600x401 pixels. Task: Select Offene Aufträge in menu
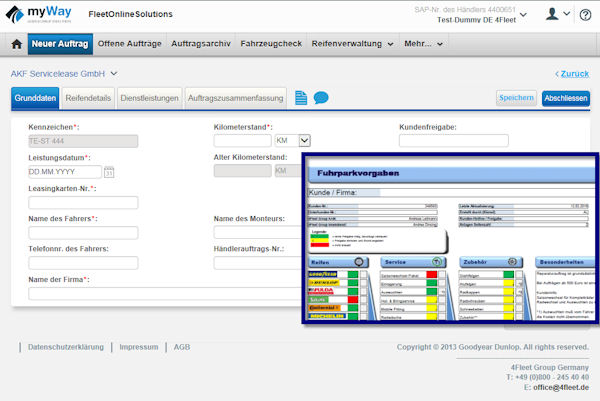[129, 44]
